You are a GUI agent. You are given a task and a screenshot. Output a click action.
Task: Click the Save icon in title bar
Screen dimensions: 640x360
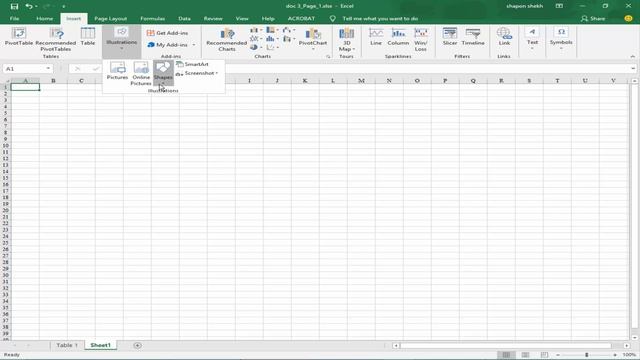[14, 6]
